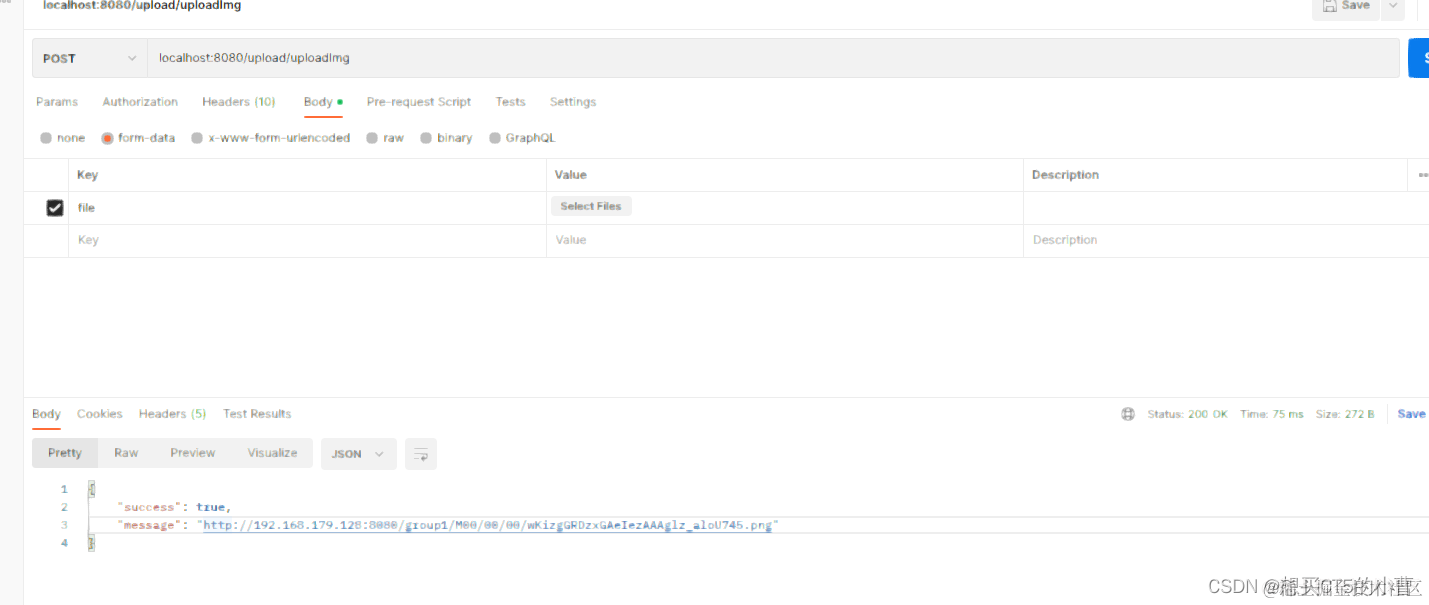Click the empty Key placeholder field
Viewport: 1429px width, 605px height.
307,240
